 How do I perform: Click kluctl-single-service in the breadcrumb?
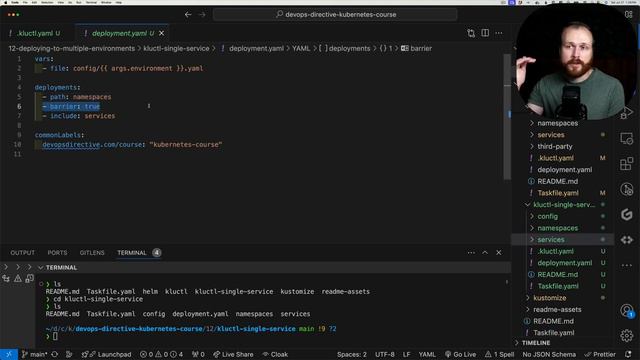pyautogui.click(x=176, y=48)
